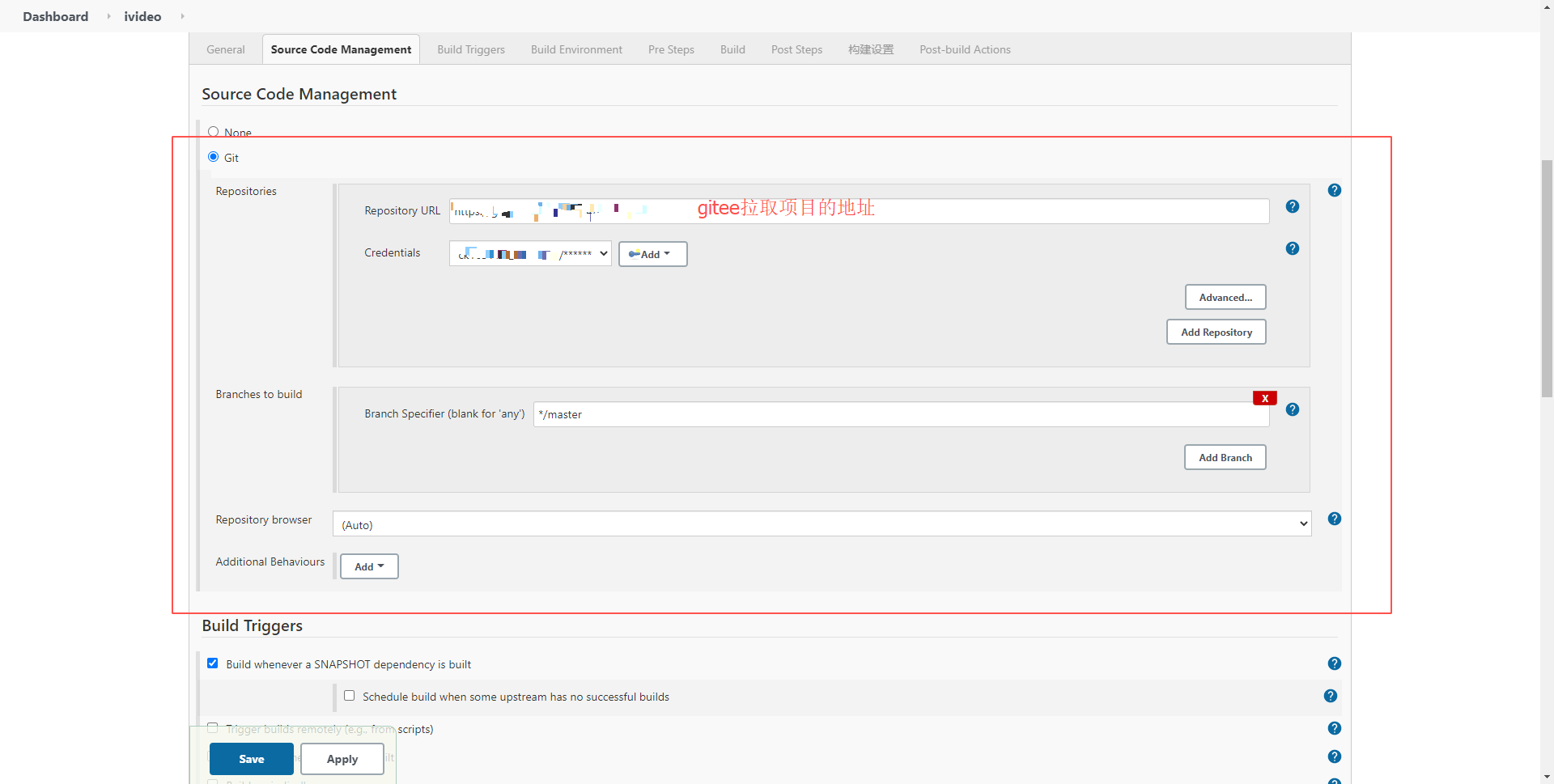This screenshot has width=1554, height=784.
Task: Open the Repository browser dropdown
Action: [822, 524]
